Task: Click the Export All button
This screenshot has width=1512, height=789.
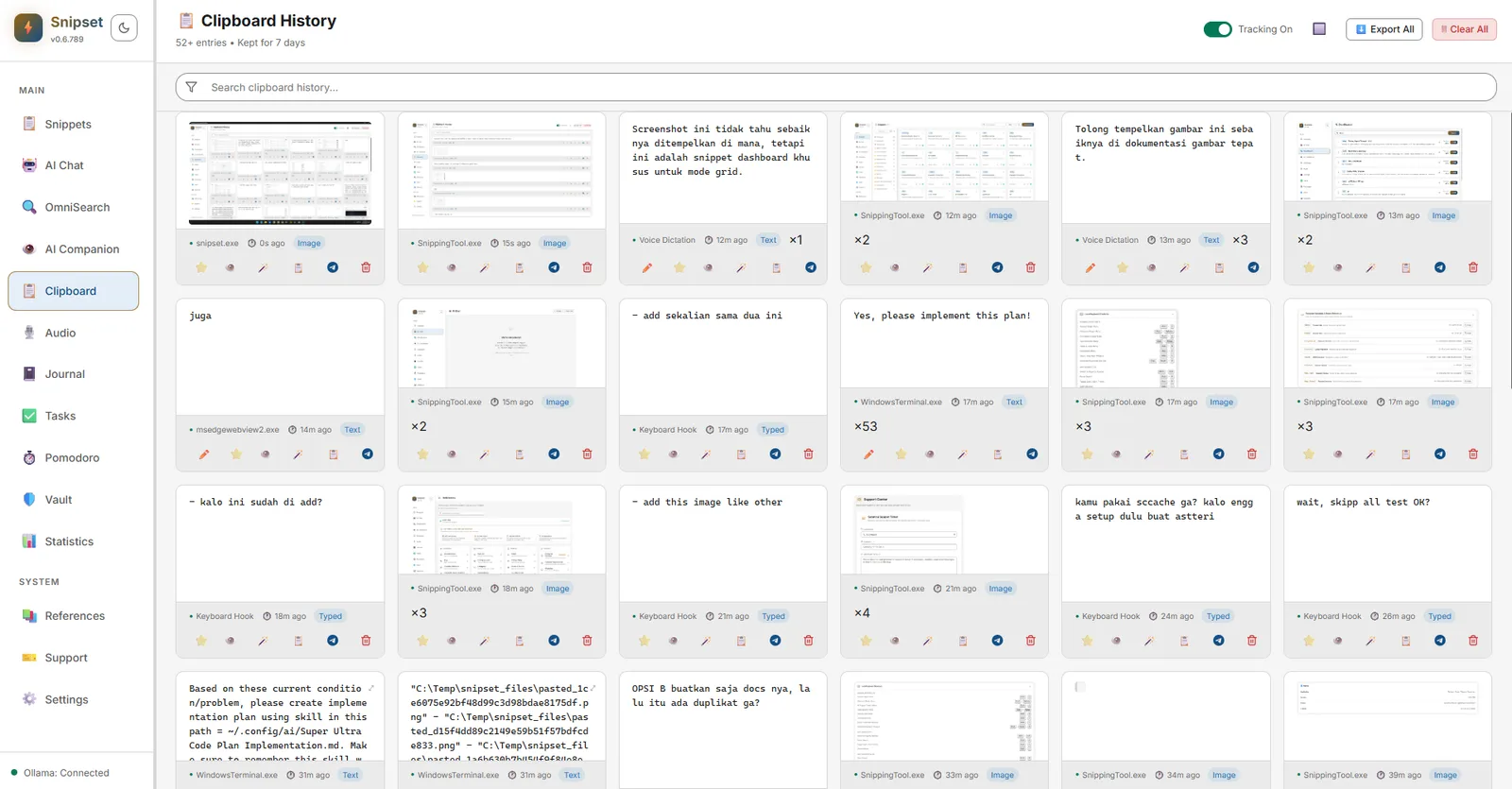Action: (x=1384, y=29)
